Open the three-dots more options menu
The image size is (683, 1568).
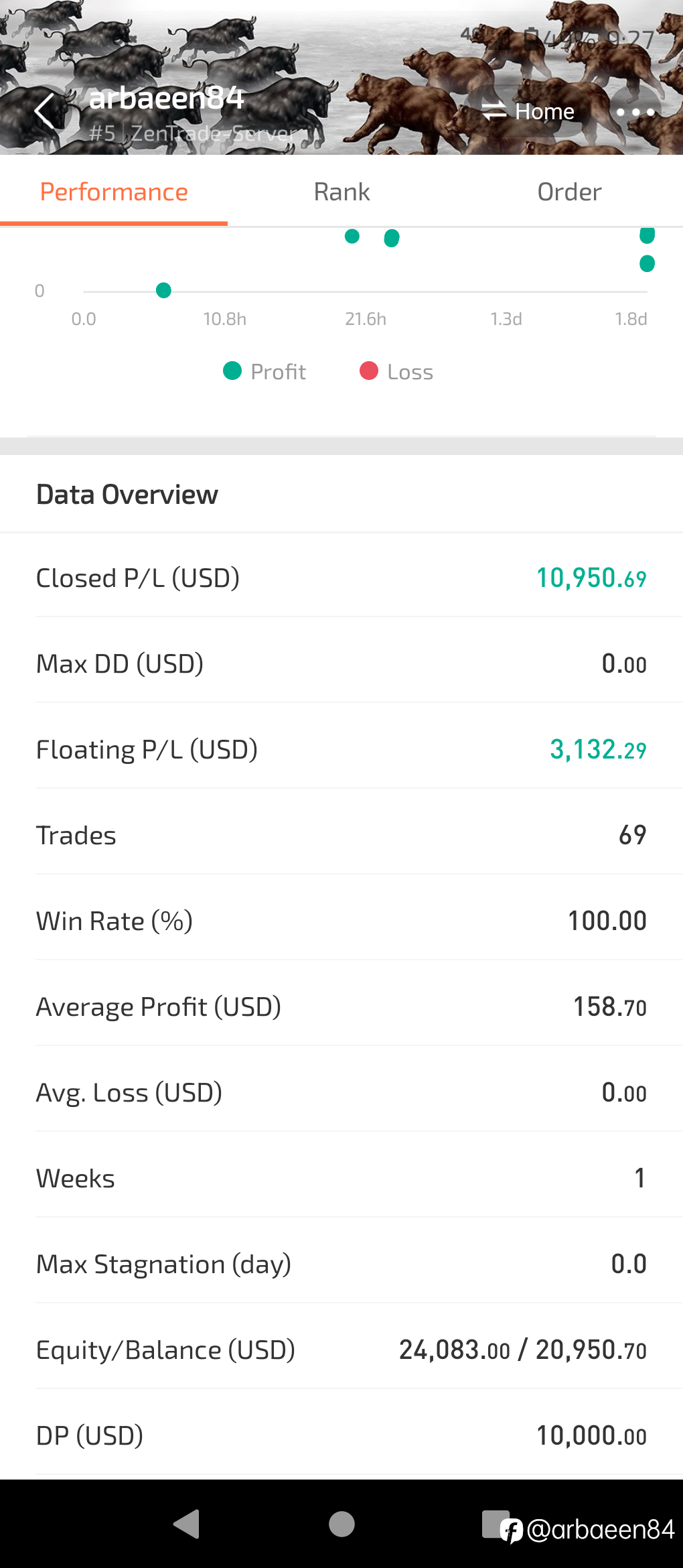tap(635, 112)
